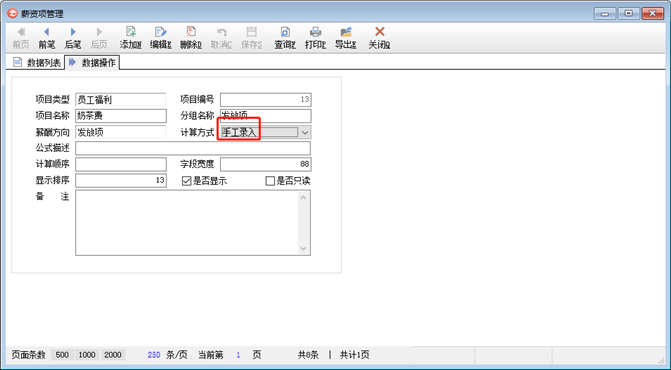This screenshot has width=671, height=370.
Task: Click the 共计1页 page total text
Action: (354, 355)
